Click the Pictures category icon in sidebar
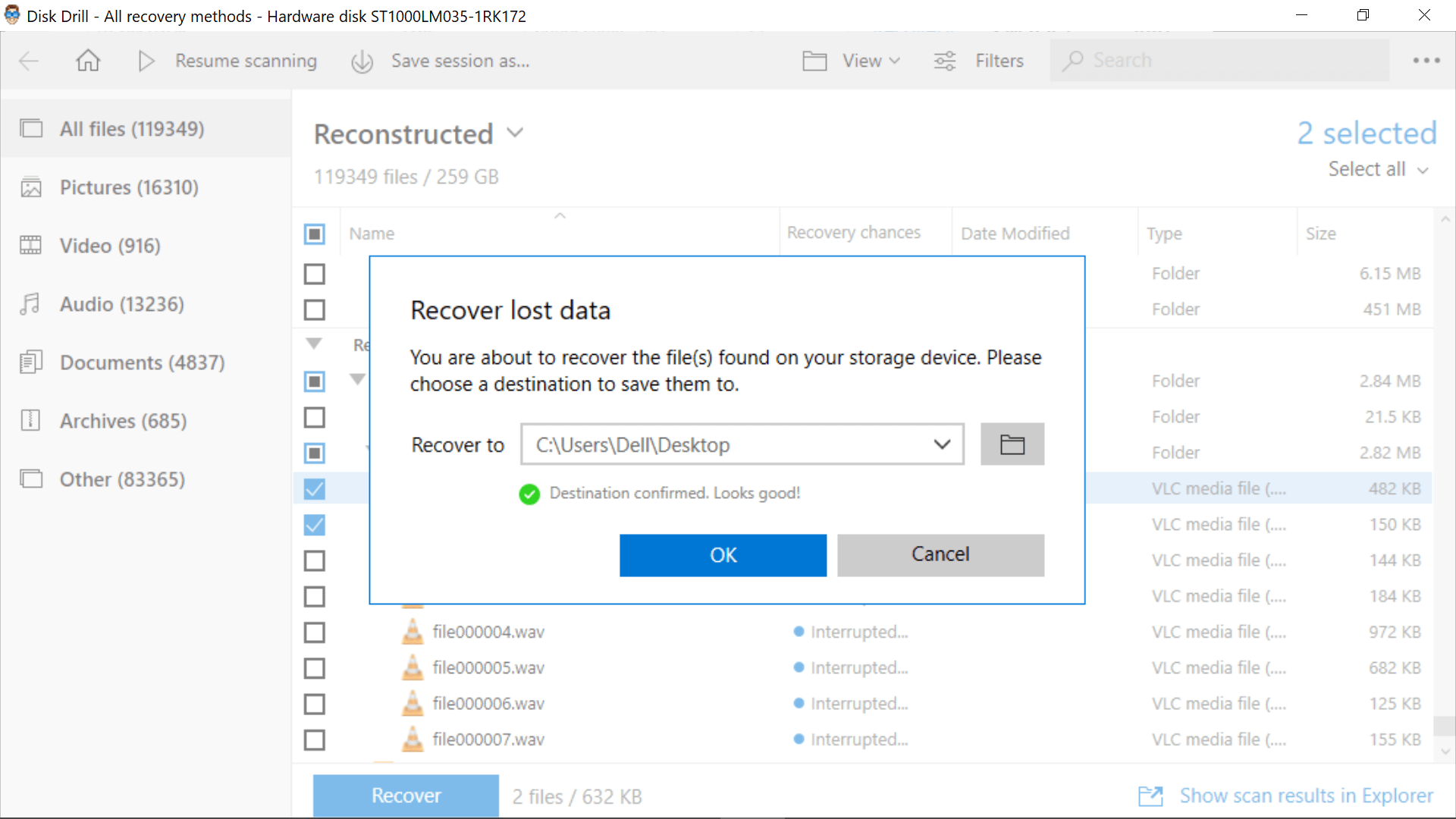1456x819 pixels. (31, 186)
